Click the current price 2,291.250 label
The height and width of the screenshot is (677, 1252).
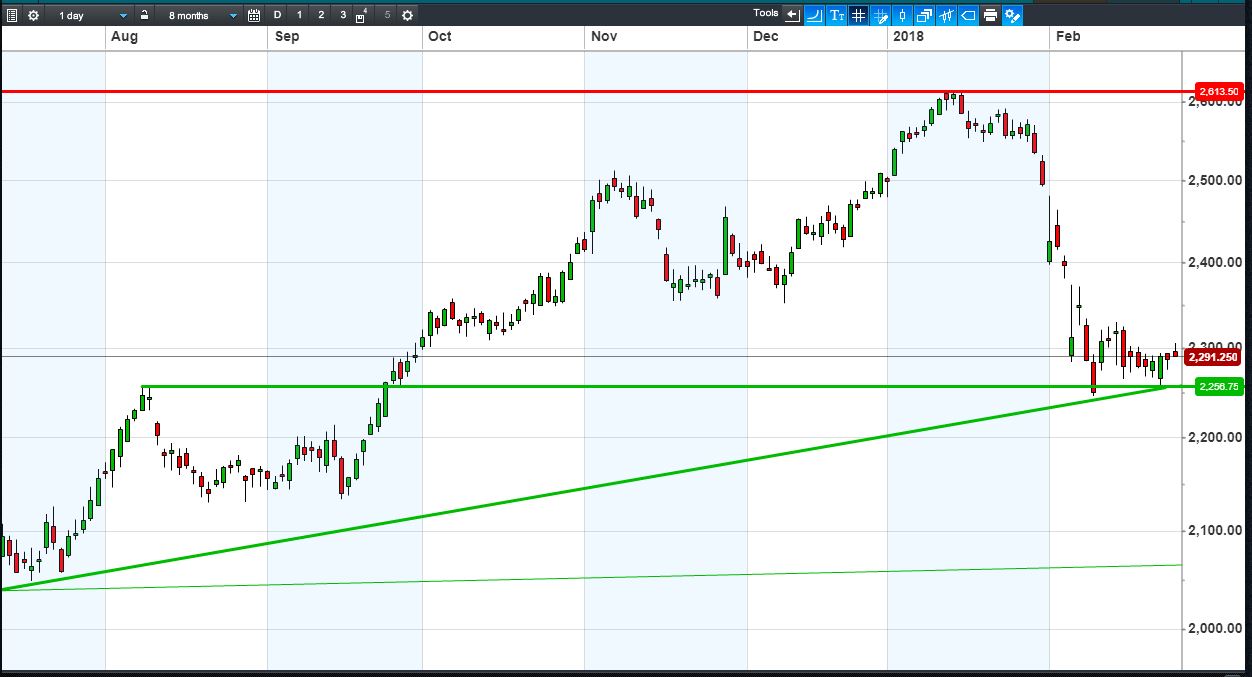1215,356
